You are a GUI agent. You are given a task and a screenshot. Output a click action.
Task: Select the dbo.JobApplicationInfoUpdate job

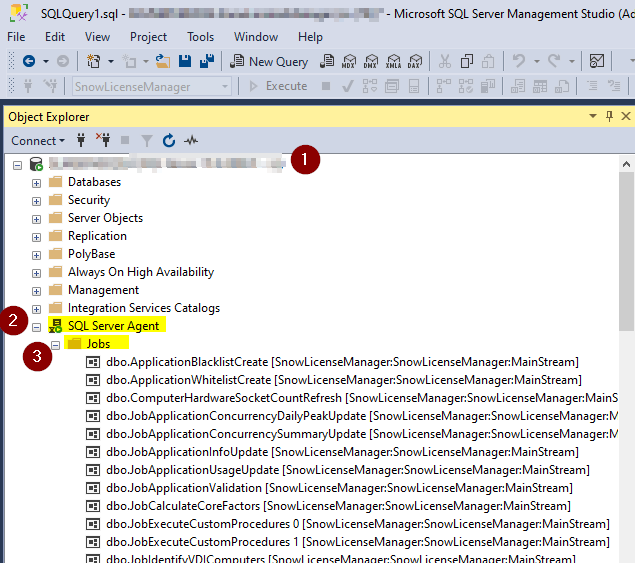coord(342,452)
